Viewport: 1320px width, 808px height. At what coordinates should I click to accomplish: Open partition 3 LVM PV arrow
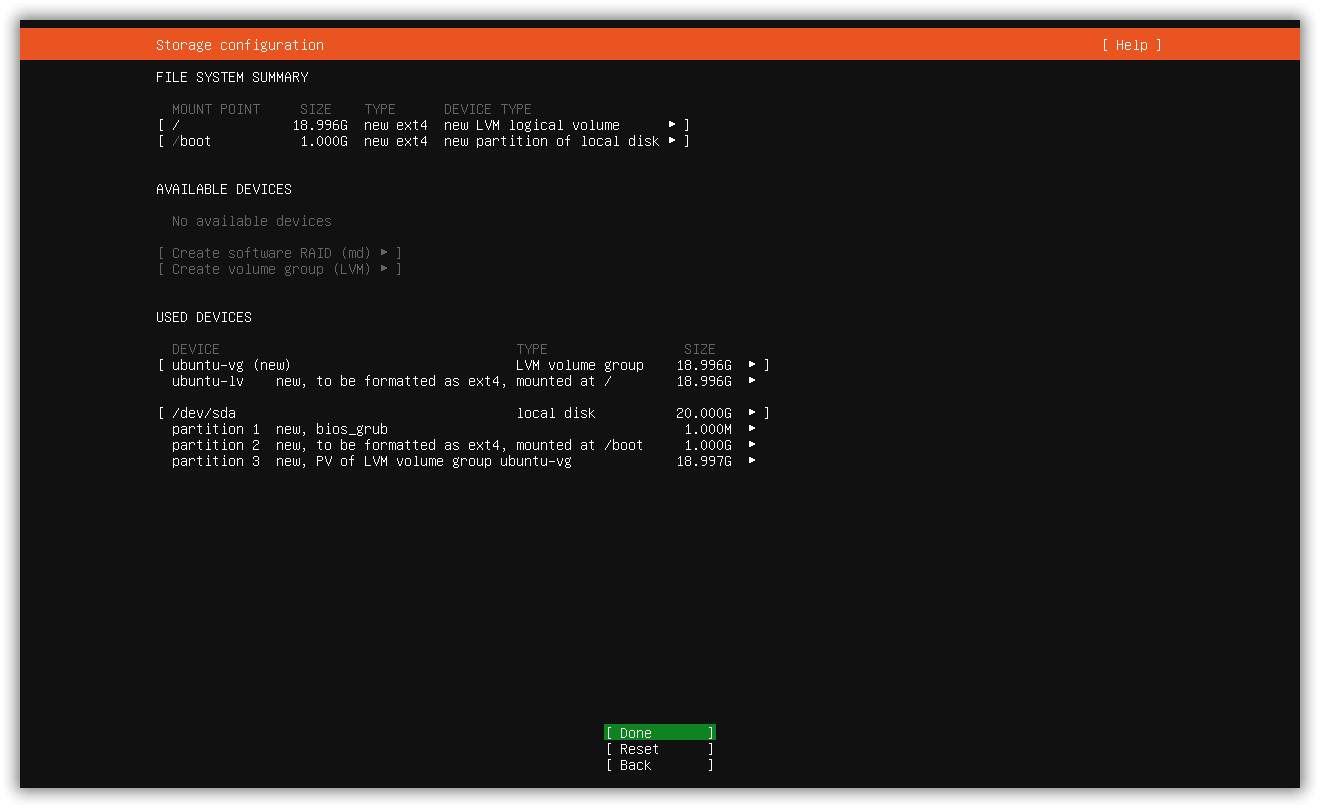752,461
